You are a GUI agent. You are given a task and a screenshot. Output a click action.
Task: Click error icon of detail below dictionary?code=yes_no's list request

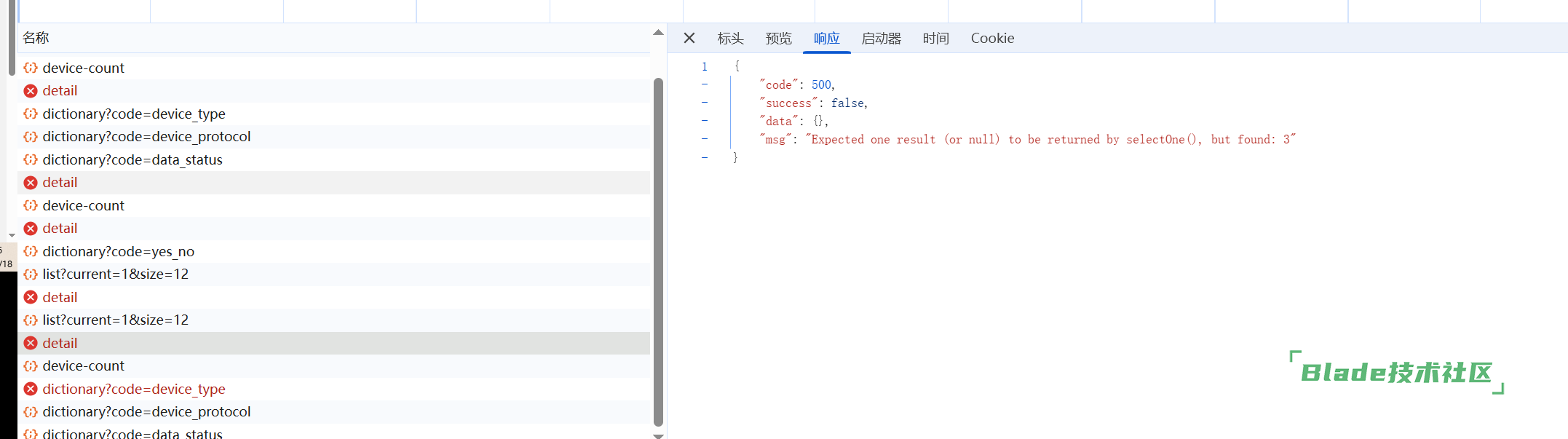point(31,298)
